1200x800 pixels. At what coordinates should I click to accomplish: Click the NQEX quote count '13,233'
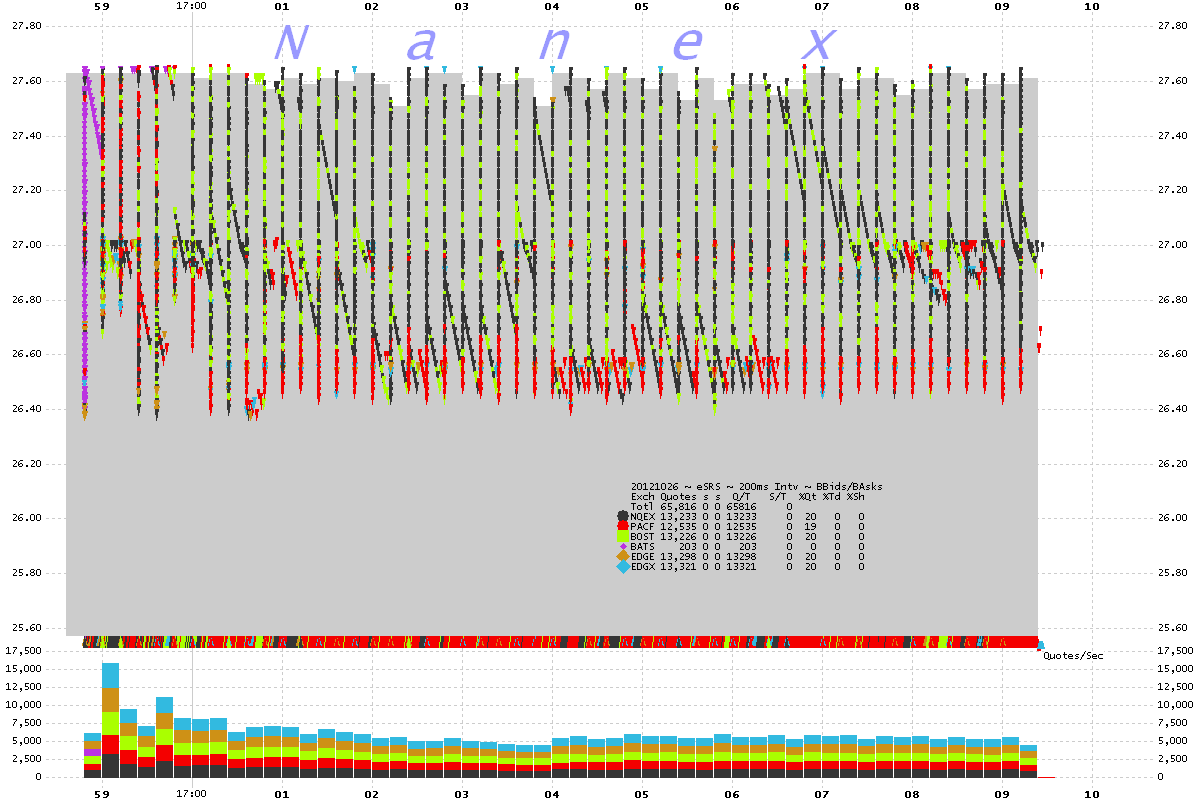coord(677,516)
